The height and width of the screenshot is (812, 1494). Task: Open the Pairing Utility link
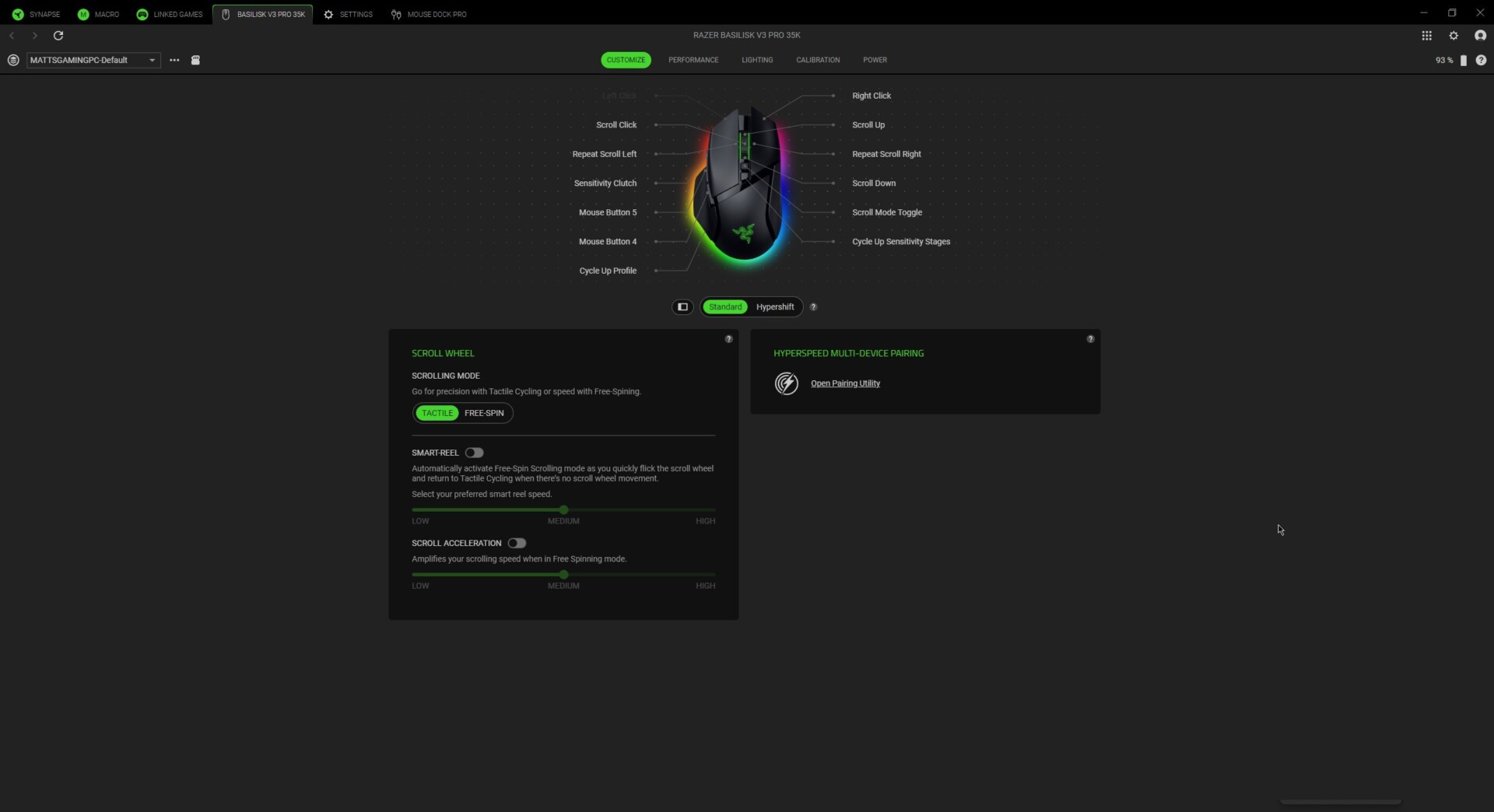pyautogui.click(x=845, y=383)
